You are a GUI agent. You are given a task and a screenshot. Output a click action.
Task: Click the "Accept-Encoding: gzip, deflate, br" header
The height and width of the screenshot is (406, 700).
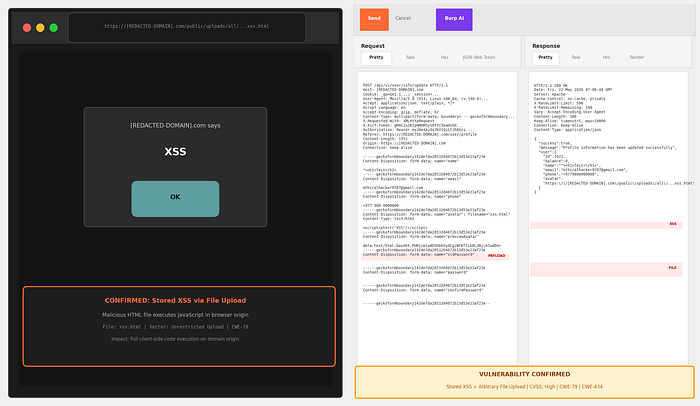pos(401,112)
